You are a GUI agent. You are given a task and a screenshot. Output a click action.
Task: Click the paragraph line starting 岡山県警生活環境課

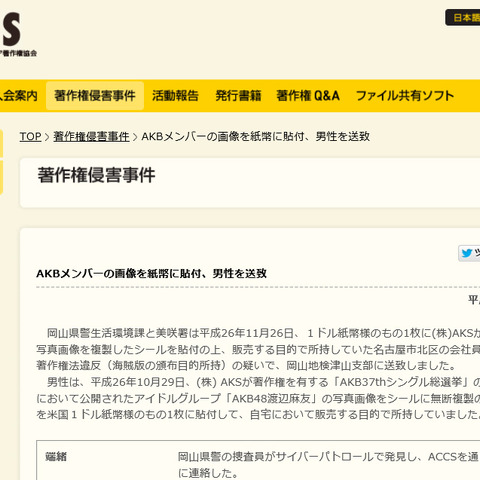point(263,333)
